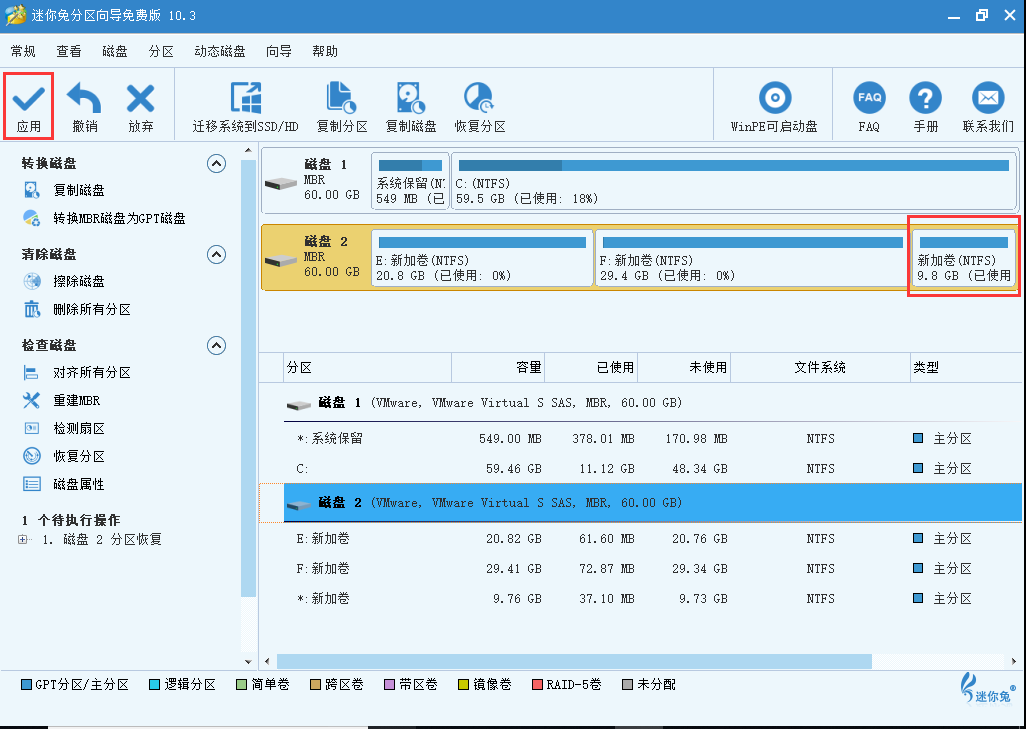The image size is (1026, 729).
Task: Select the *:系统保留 list row
Action: (653, 438)
